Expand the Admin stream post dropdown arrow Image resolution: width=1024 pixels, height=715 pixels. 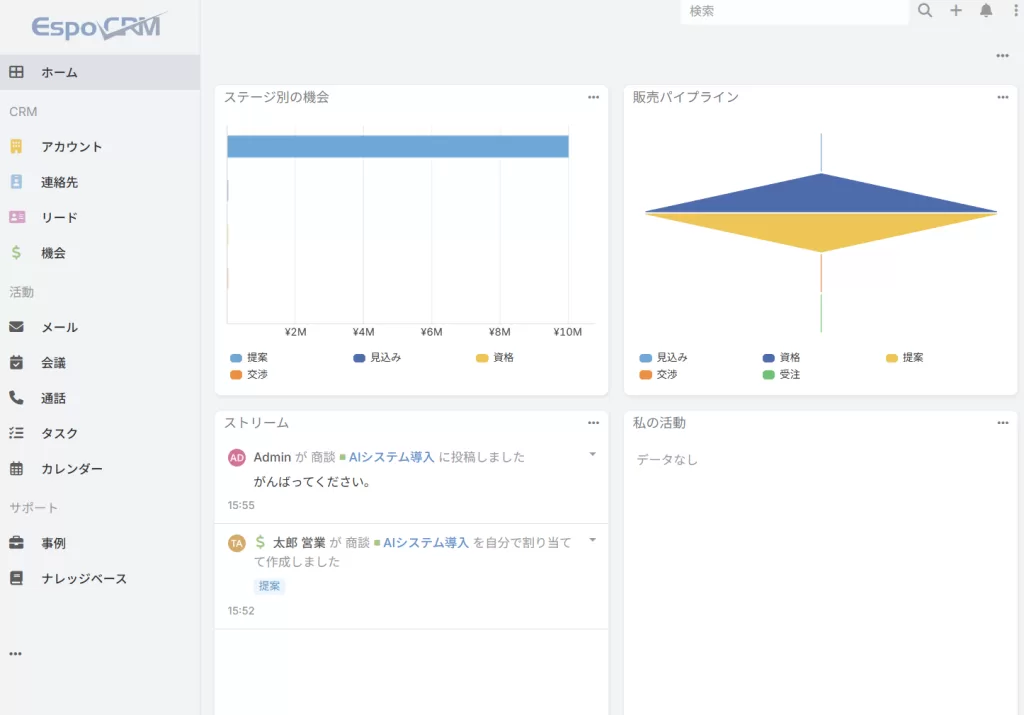coord(592,455)
